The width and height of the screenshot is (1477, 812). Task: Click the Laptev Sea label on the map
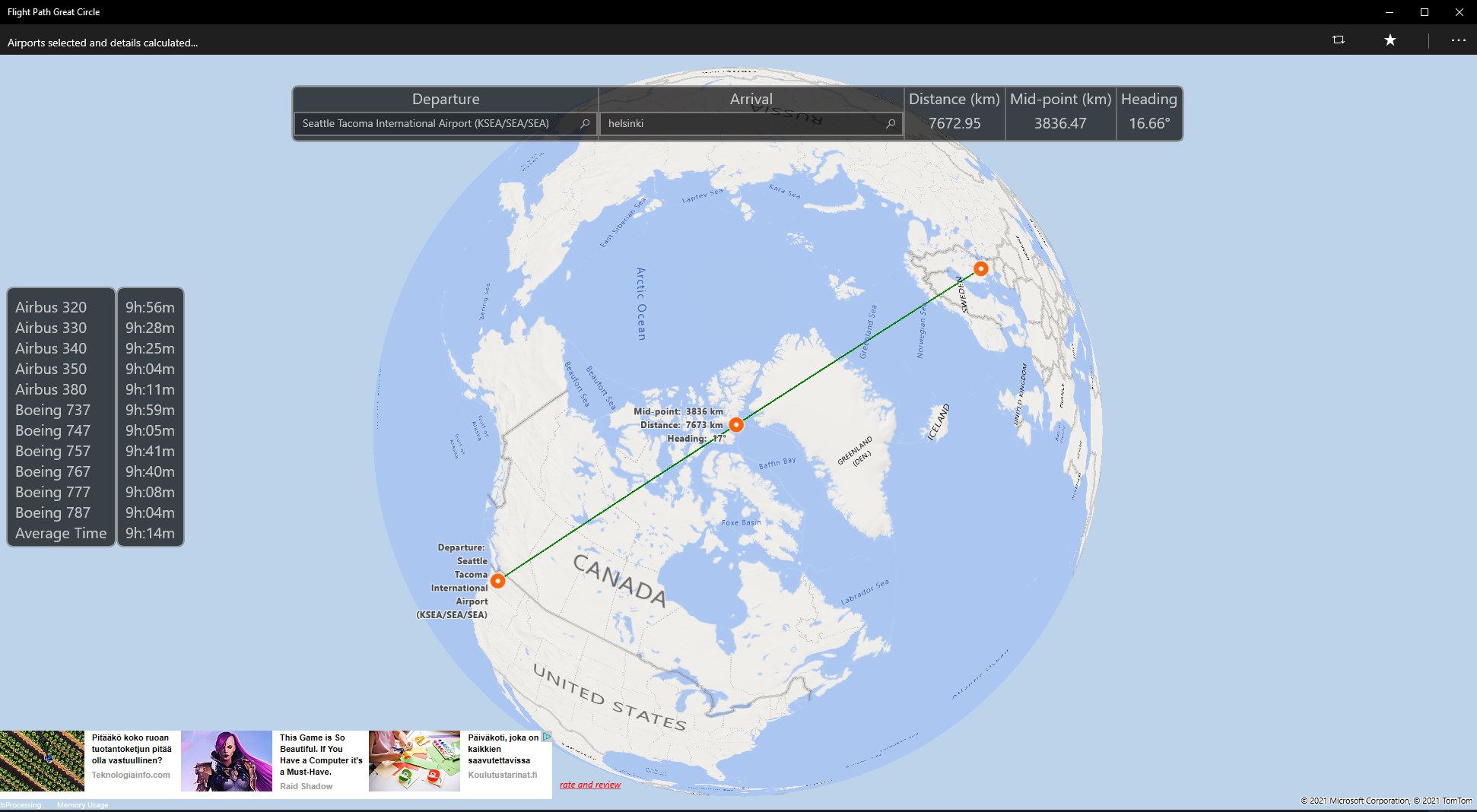click(702, 195)
